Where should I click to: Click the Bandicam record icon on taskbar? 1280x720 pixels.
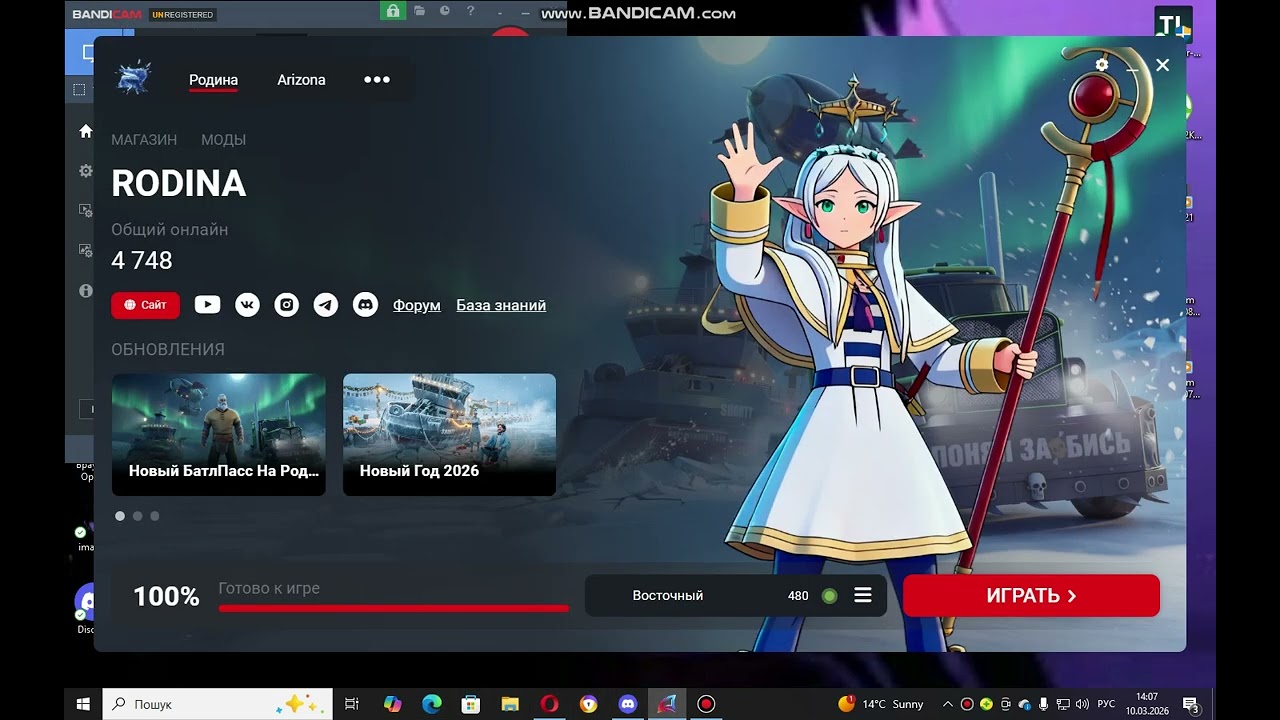tap(706, 704)
